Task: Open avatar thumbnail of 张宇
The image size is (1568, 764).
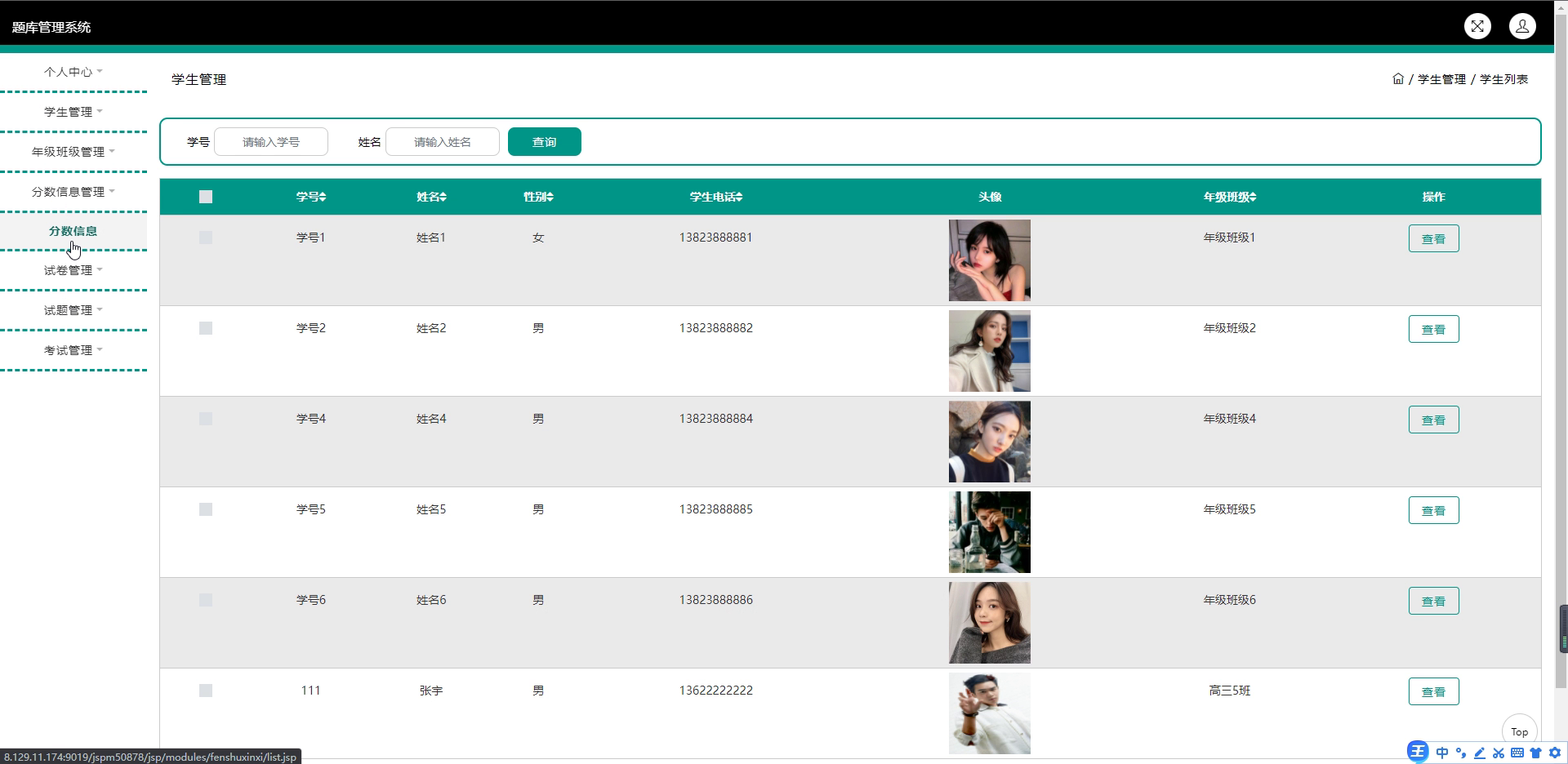Action: pyautogui.click(x=989, y=713)
